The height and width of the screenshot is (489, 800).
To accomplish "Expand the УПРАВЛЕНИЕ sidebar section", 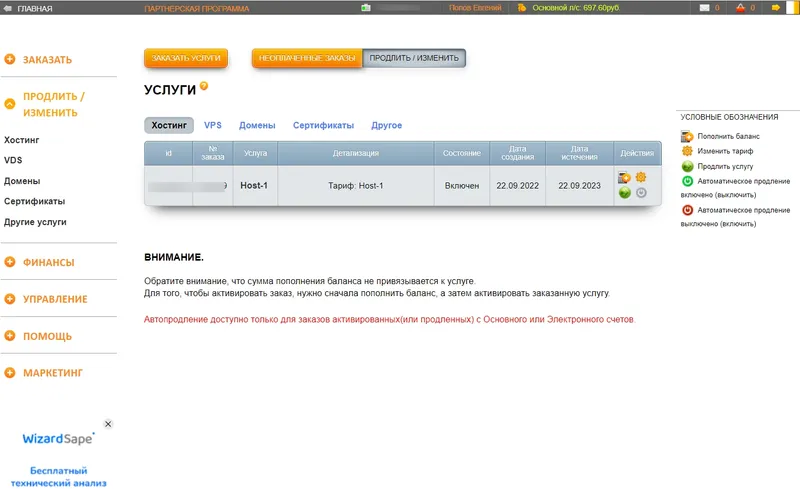I will (x=55, y=299).
